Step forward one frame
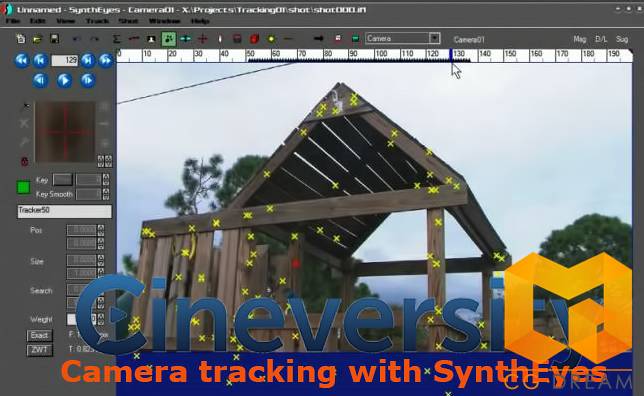The height and width of the screenshot is (396, 644). point(87,80)
